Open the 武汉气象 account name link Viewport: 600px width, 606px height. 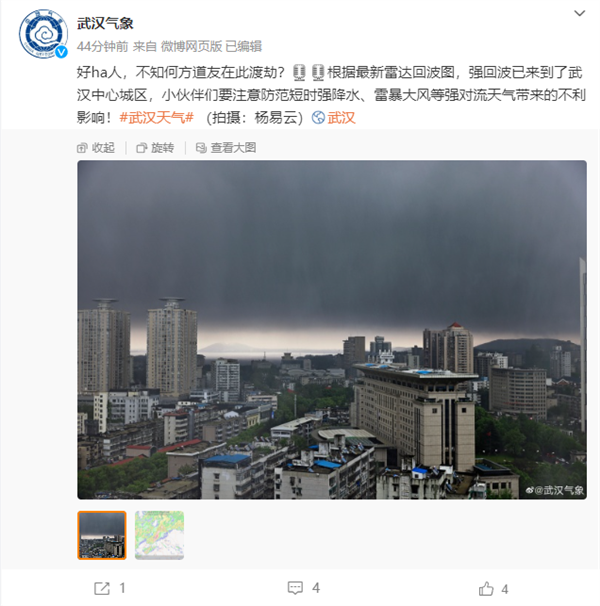[x=105, y=23]
